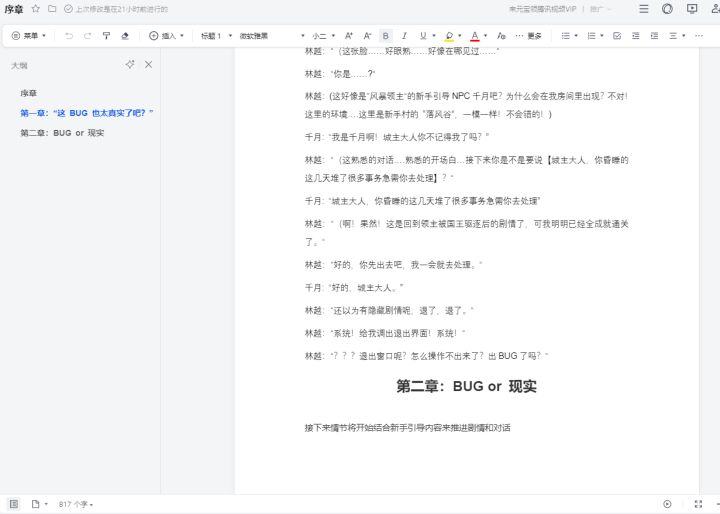The width and height of the screenshot is (720, 514).
Task: Jump to 第二章：BUG or 现实 in outline
Action: tap(62, 133)
